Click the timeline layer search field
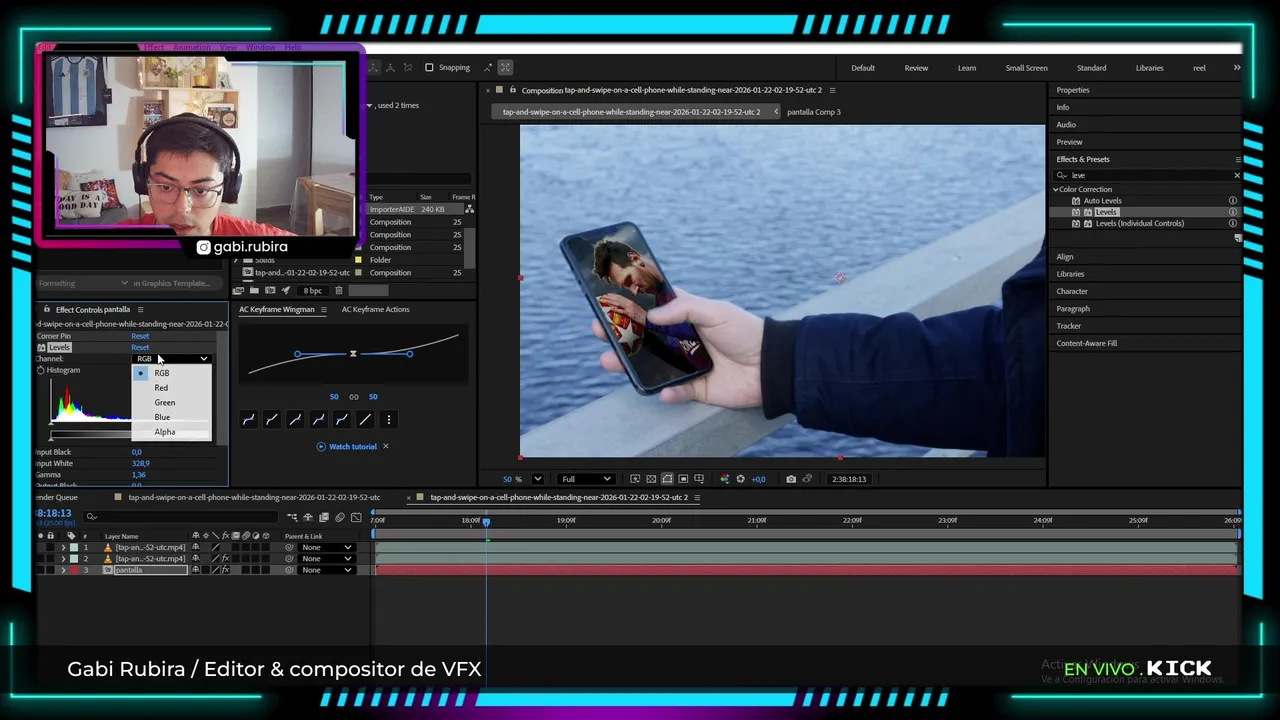 click(180, 517)
